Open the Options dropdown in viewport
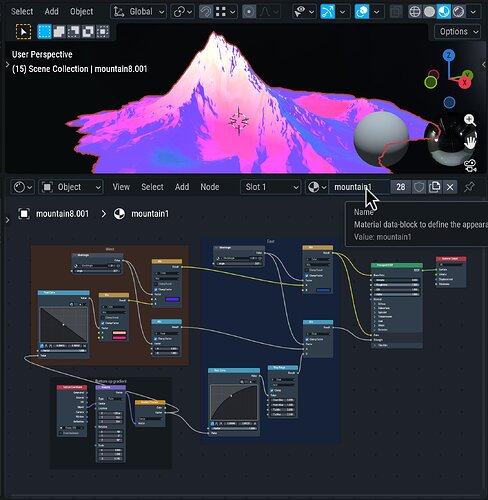Image resolution: width=488 pixels, height=500 pixels. pyautogui.click(x=458, y=32)
